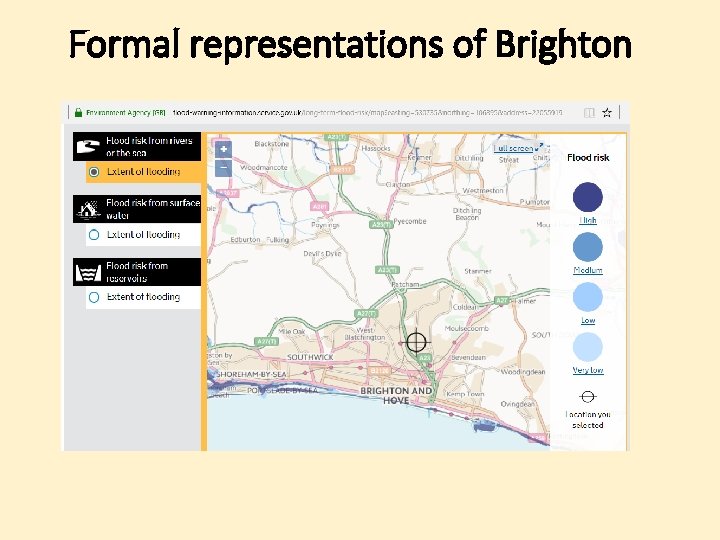720x540 pixels.
Task: Open the High flood risk link
Action: coord(588,220)
